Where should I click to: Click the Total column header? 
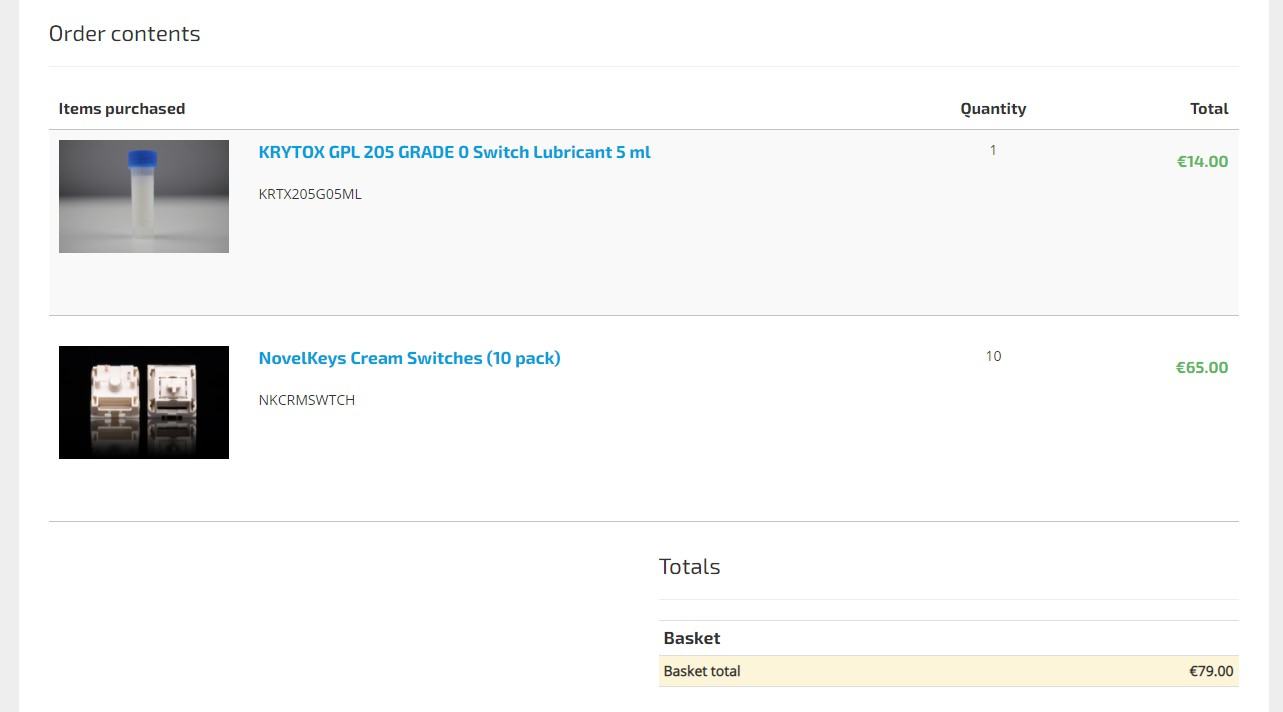1209,108
